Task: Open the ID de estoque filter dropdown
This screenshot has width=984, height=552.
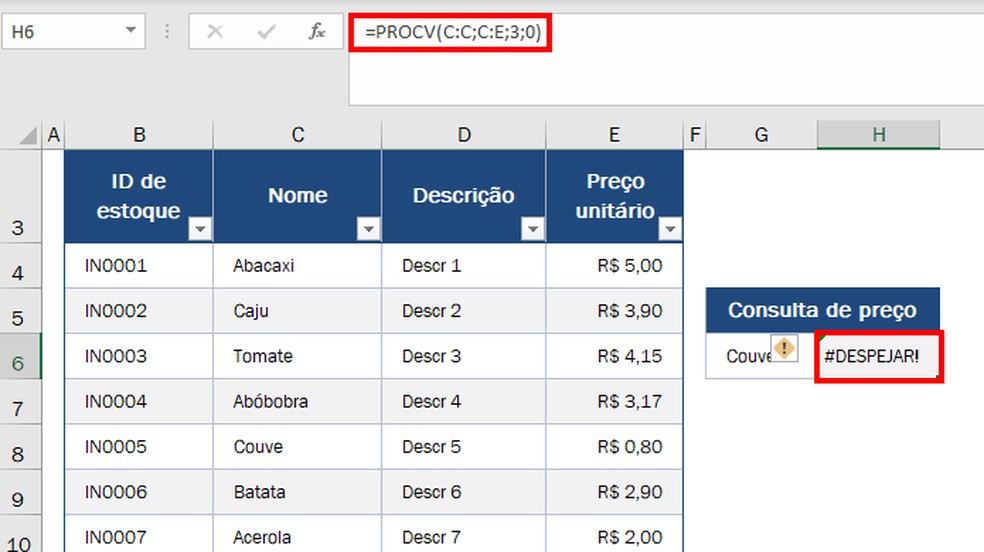Action: pos(200,230)
